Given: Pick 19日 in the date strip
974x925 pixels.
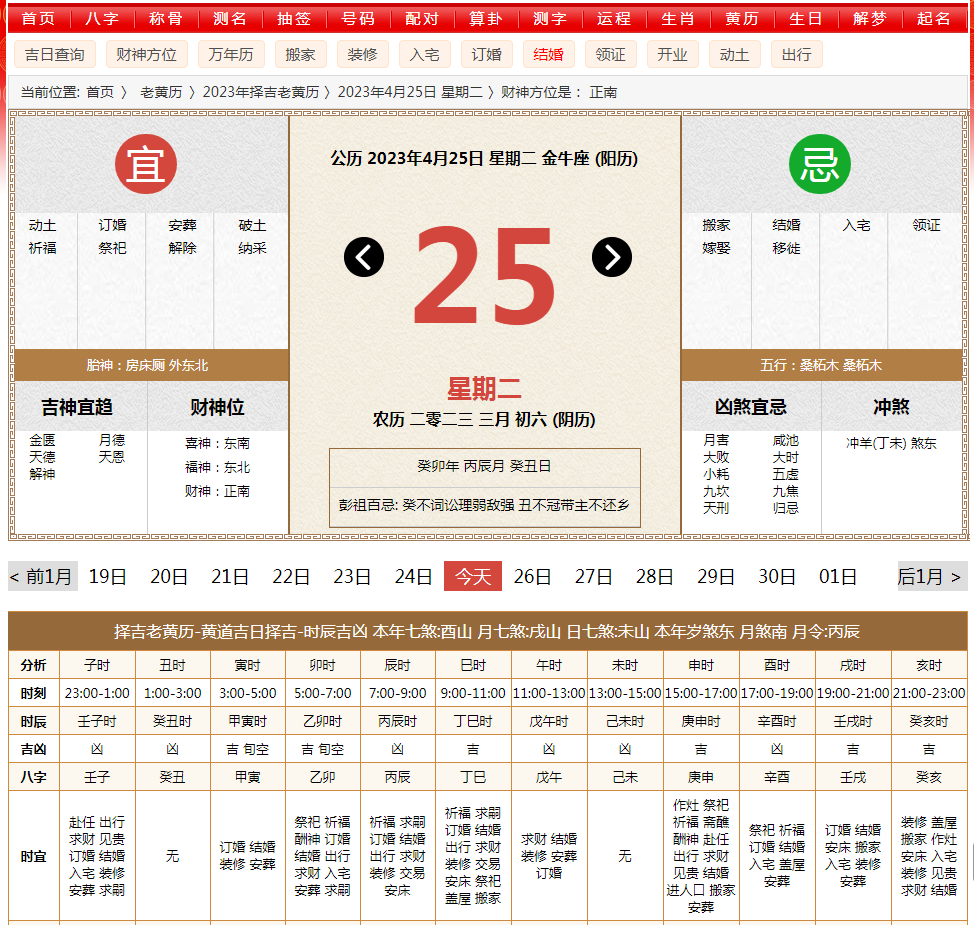Looking at the screenshot, I should coord(108,576).
